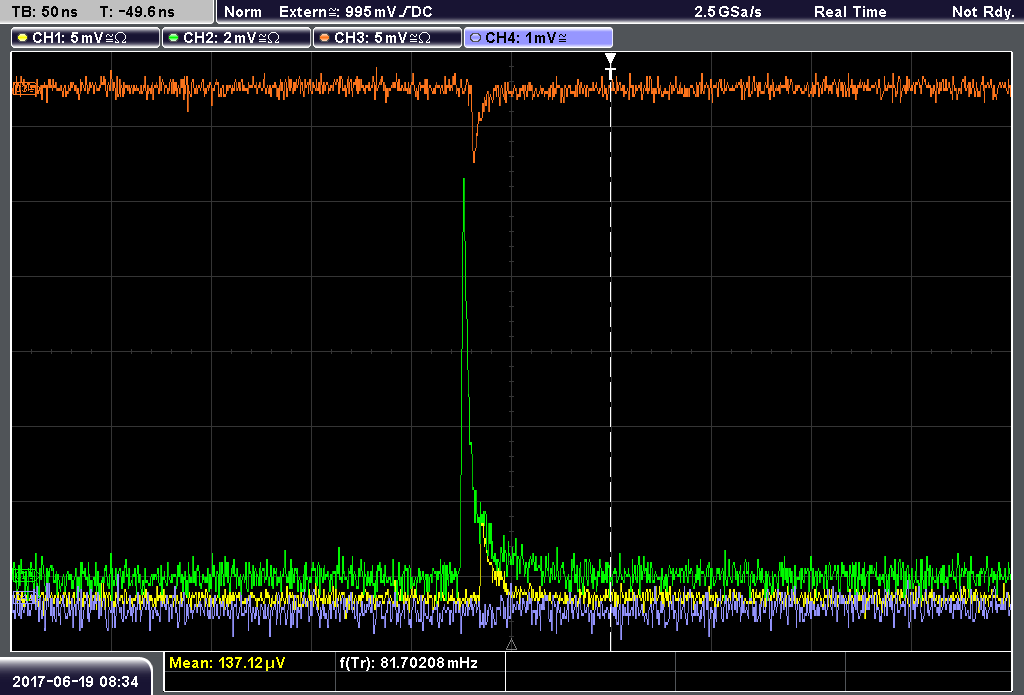Click the Extern 995 mV trigger level readout
The width and height of the screenshot is (1024, 695).
(x=355, y=12)
